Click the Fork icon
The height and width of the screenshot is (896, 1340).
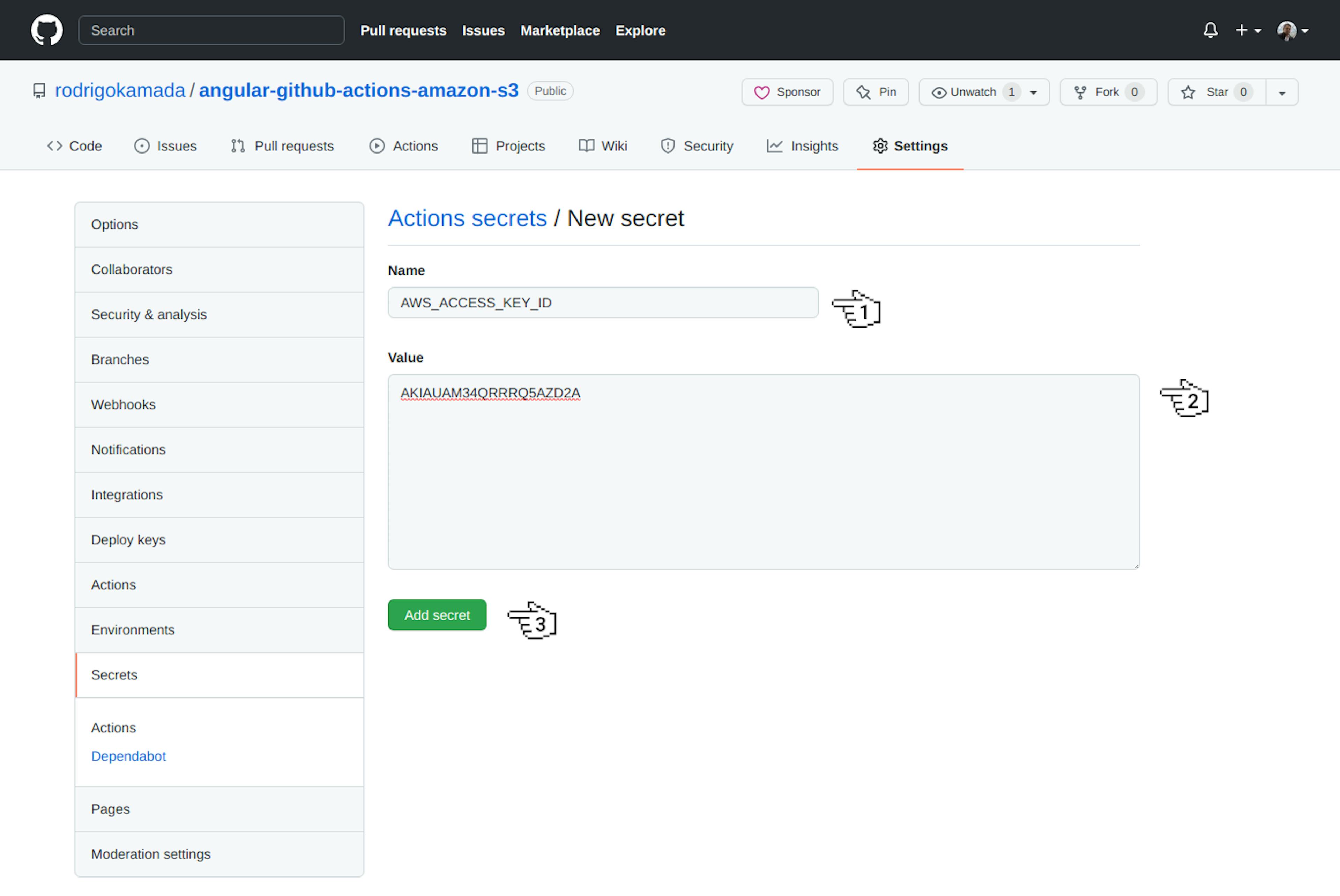pyautogui.click(x=1080, y=92)
